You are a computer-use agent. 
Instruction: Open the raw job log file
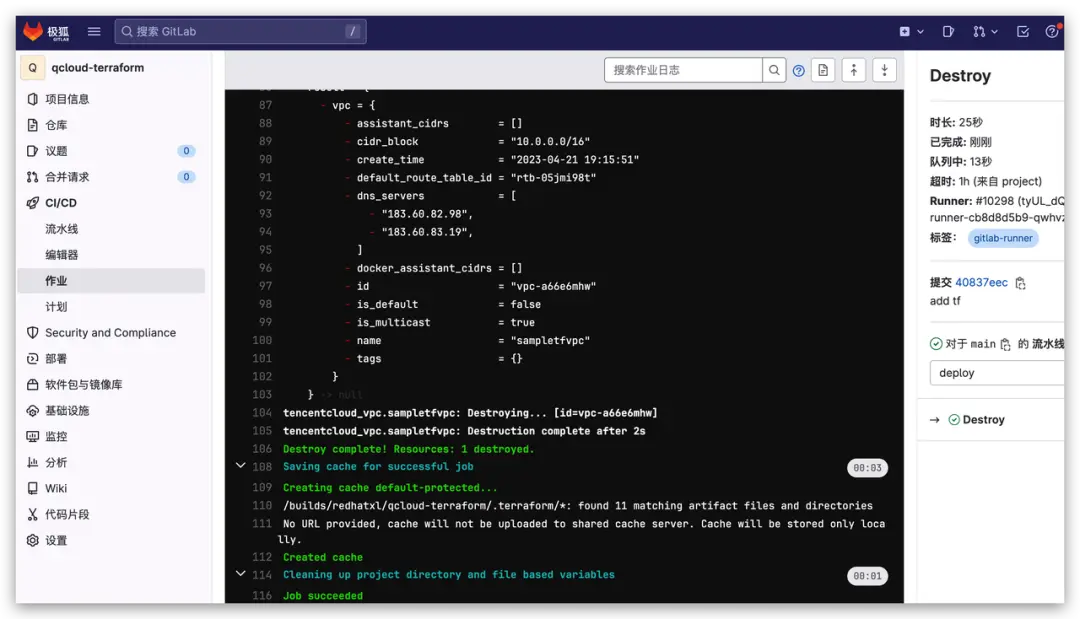(x=823, y=70)
